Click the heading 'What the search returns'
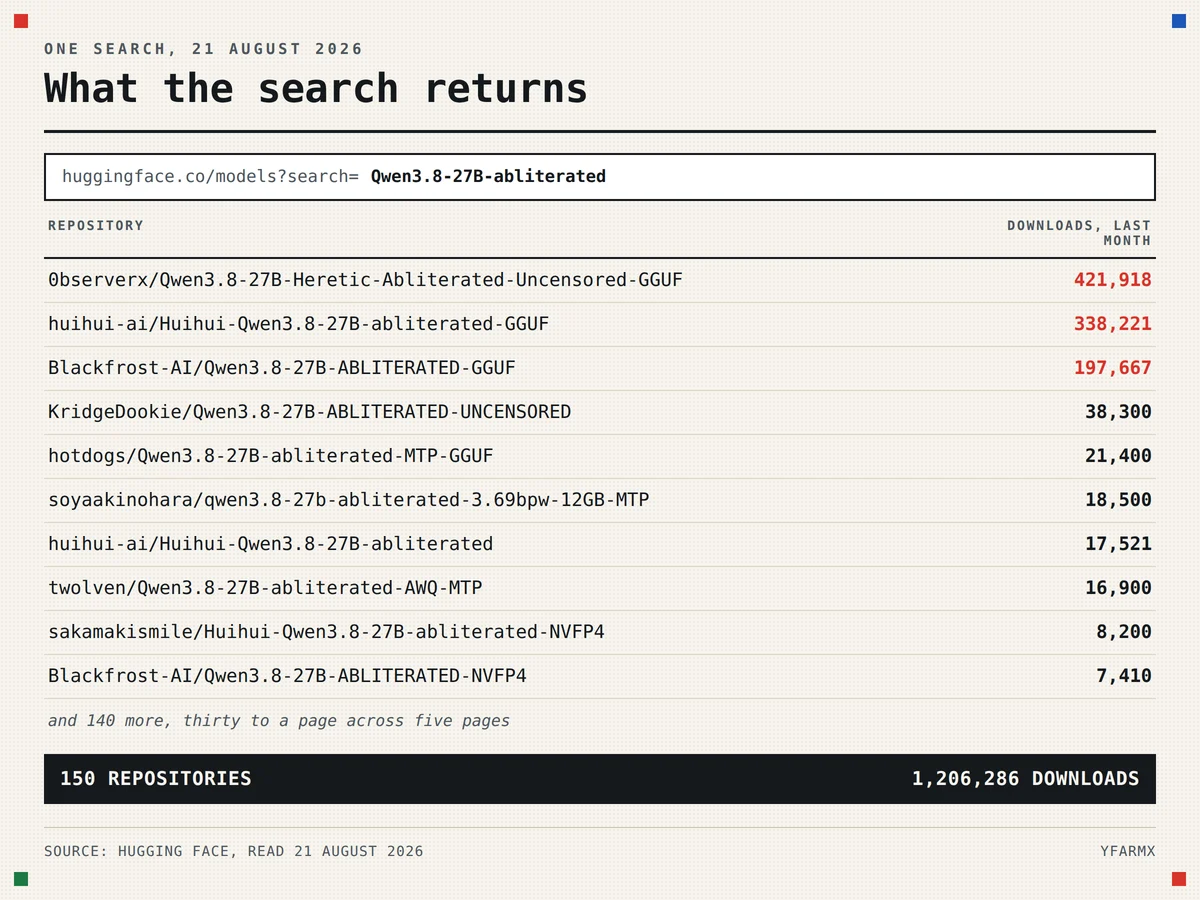This screenshot has width=1200, height=900. [316, 88]
